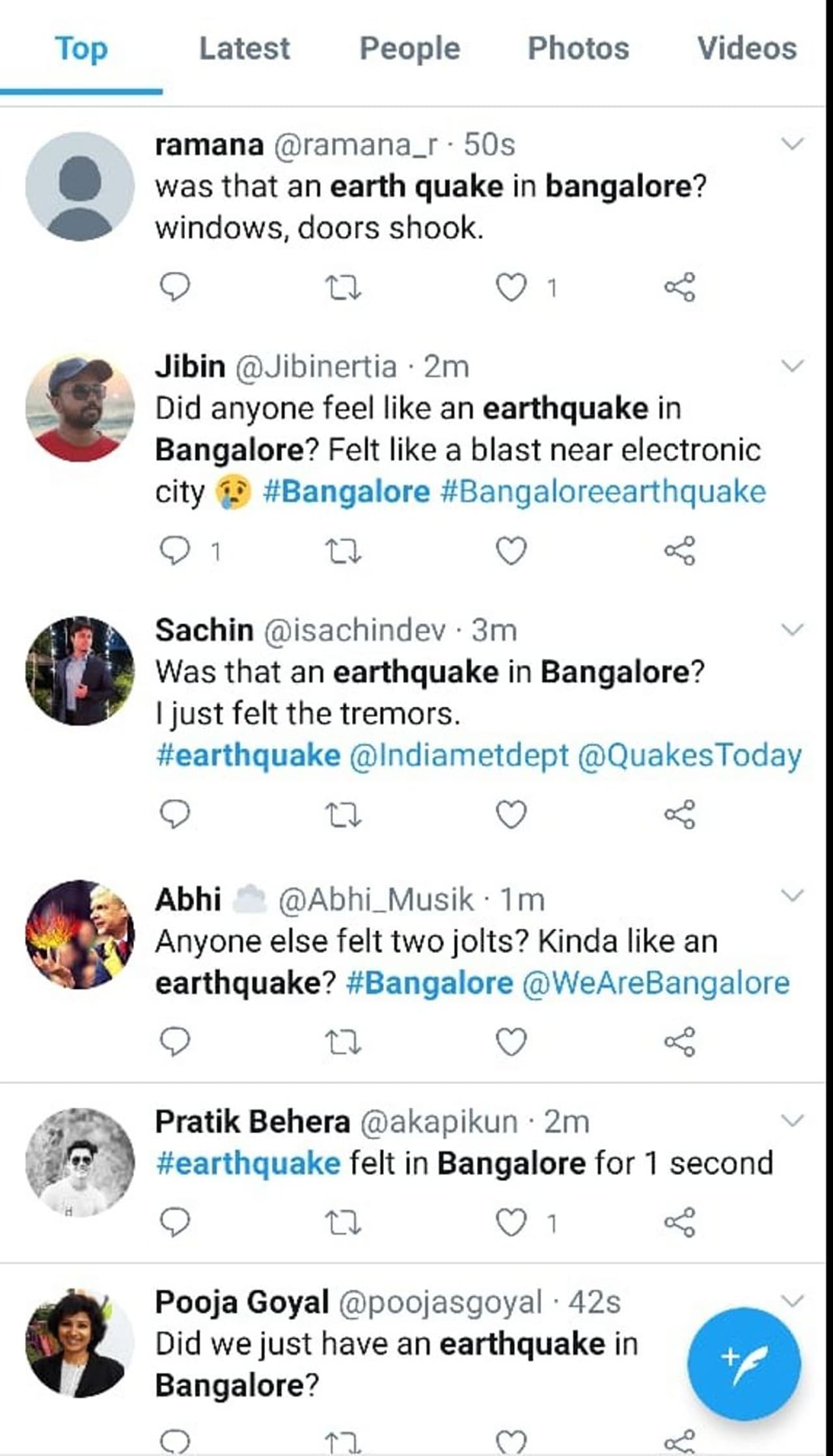The image size is (833, 1456).
Task: Visit the @WeAreBangalore mention
Action: point(655,983)
